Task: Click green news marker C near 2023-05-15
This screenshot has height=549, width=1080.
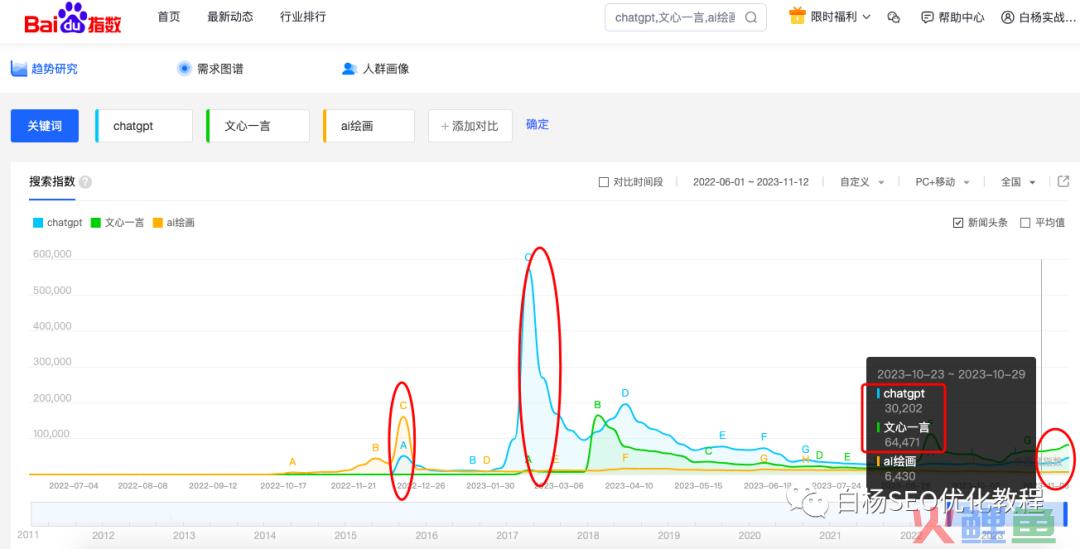Action: pyautogui.click(x=708, y=450)
